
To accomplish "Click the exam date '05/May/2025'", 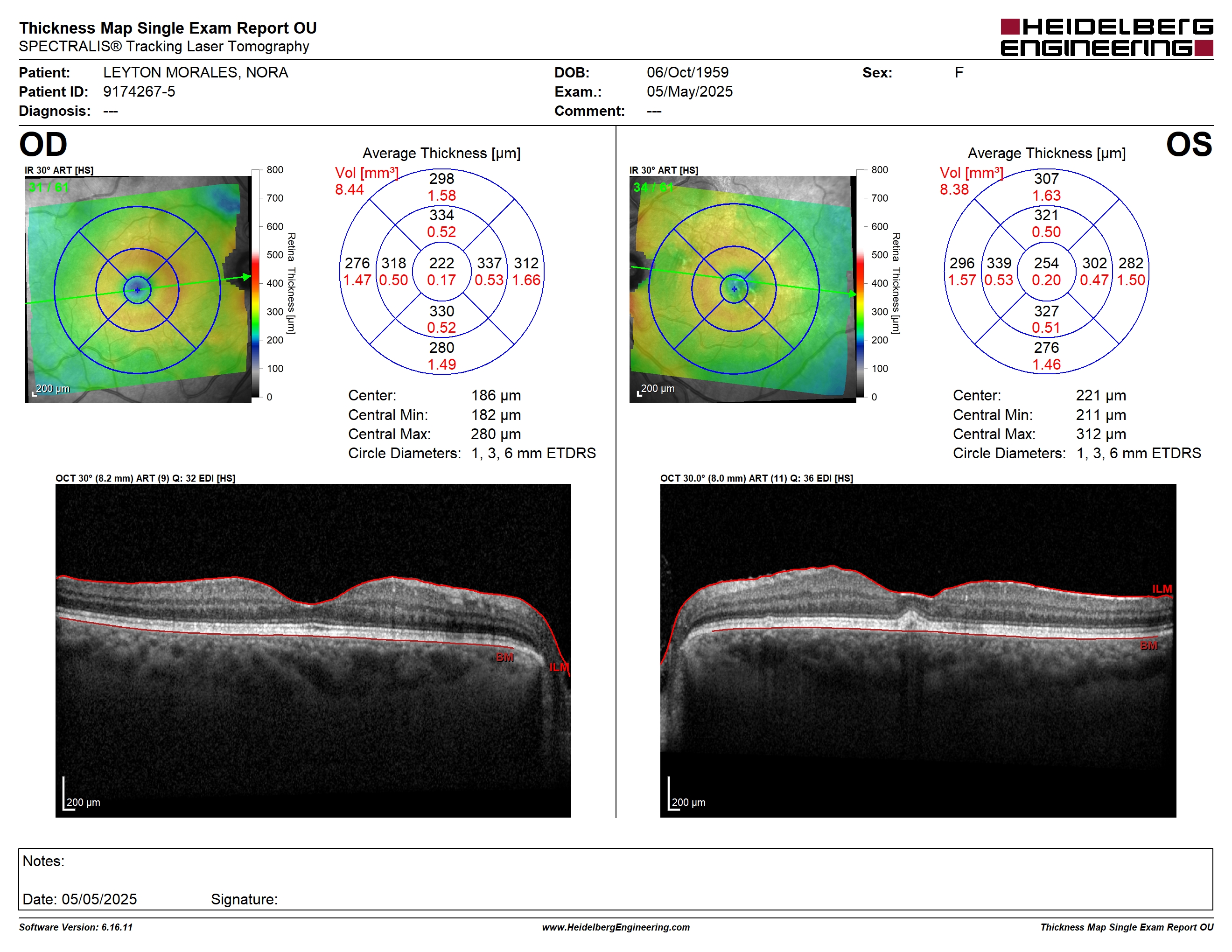I will [x=689, y=91].
